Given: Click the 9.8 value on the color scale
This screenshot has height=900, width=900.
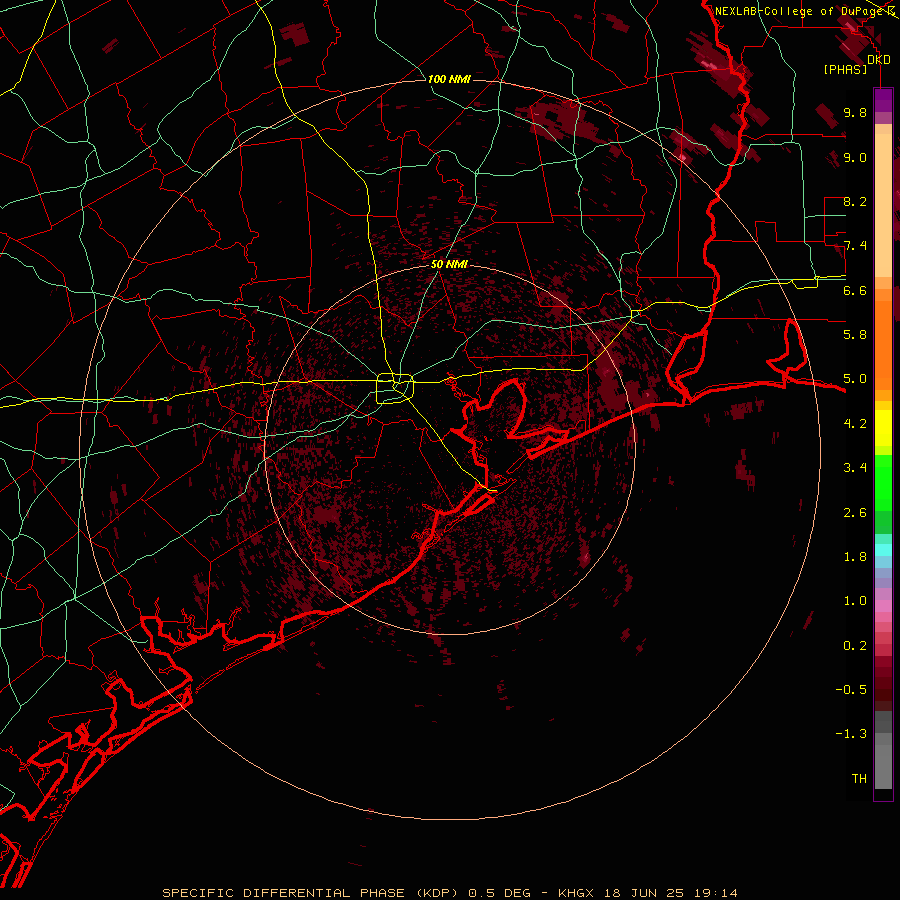Looking at the screenshot, I should pyautogui.click(x=855, y=112).
